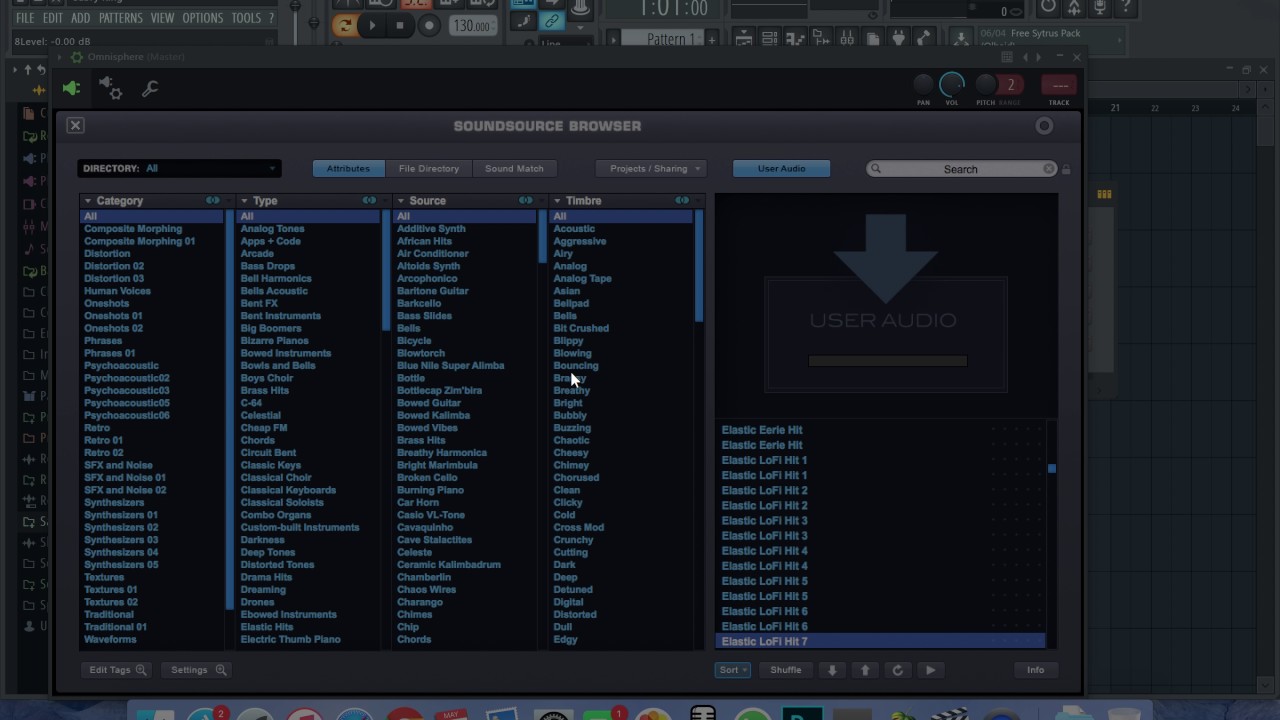Click the magnifier icon in the Search field
This screenshot has width=1280, height=720.
pyautogui.click(x=876, y=169)
